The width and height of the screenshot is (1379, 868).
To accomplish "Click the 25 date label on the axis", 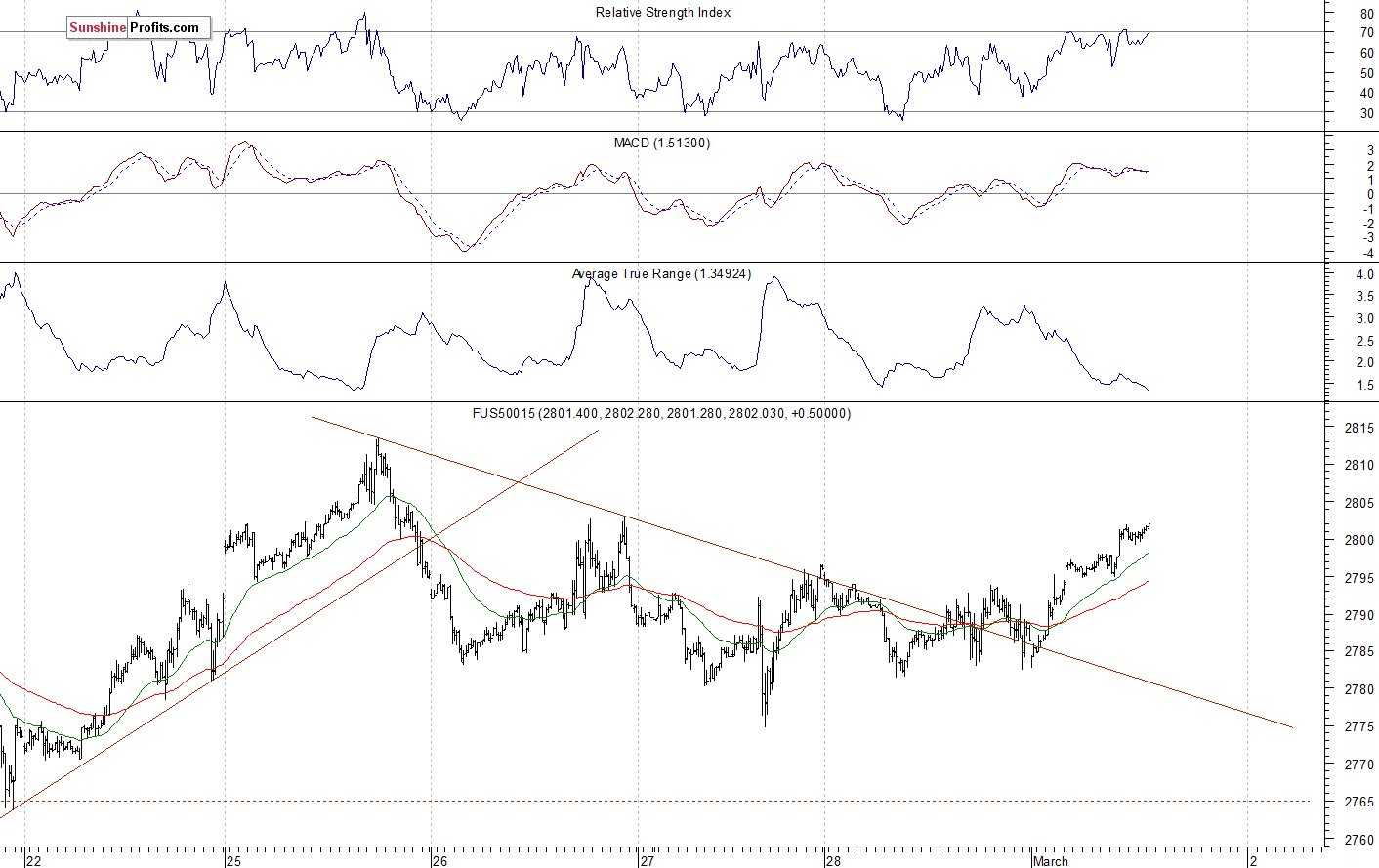I will pyautogui.click(x=232, y=861).
